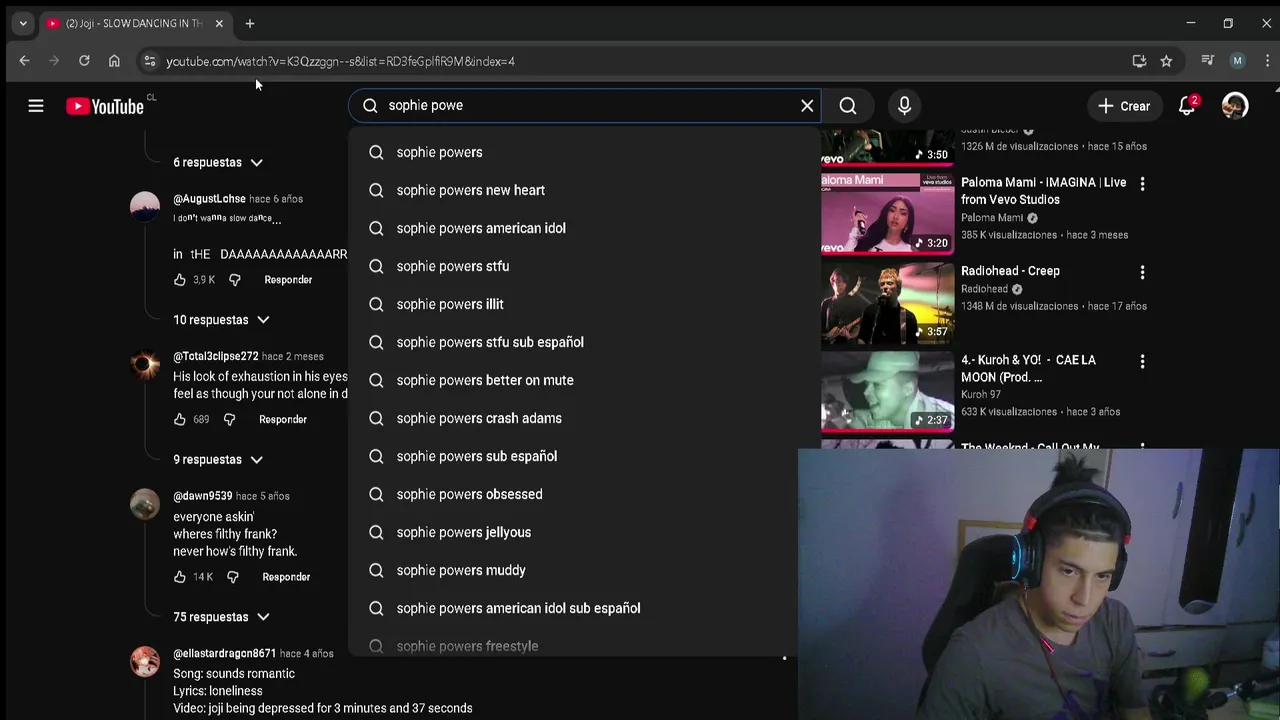Open "Radiohead - Creep" title link
The width and height of the screenshot is (1280, 720).
click(1010, 271)
